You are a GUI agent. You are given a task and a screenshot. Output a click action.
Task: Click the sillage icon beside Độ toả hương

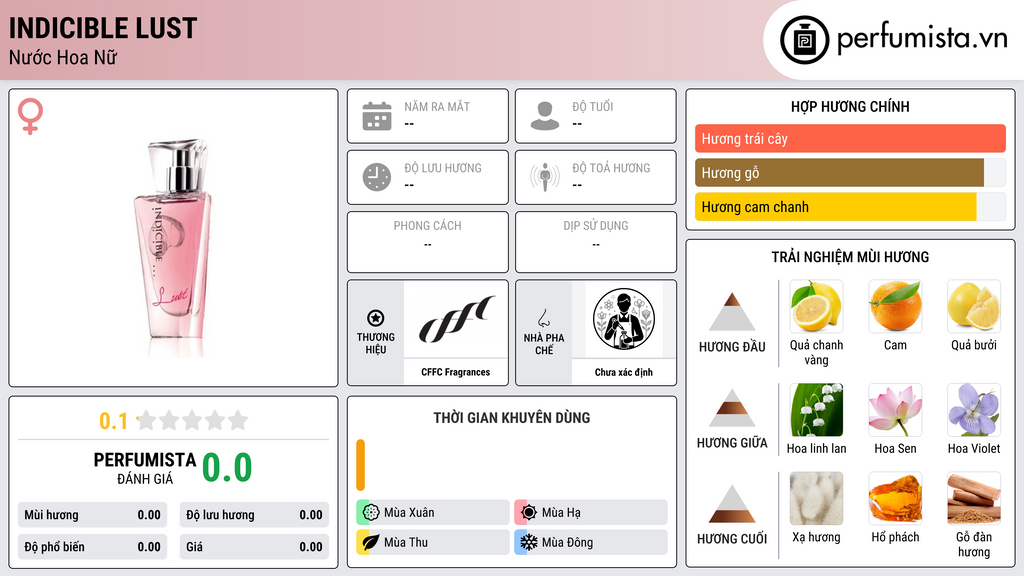[545, 177]
